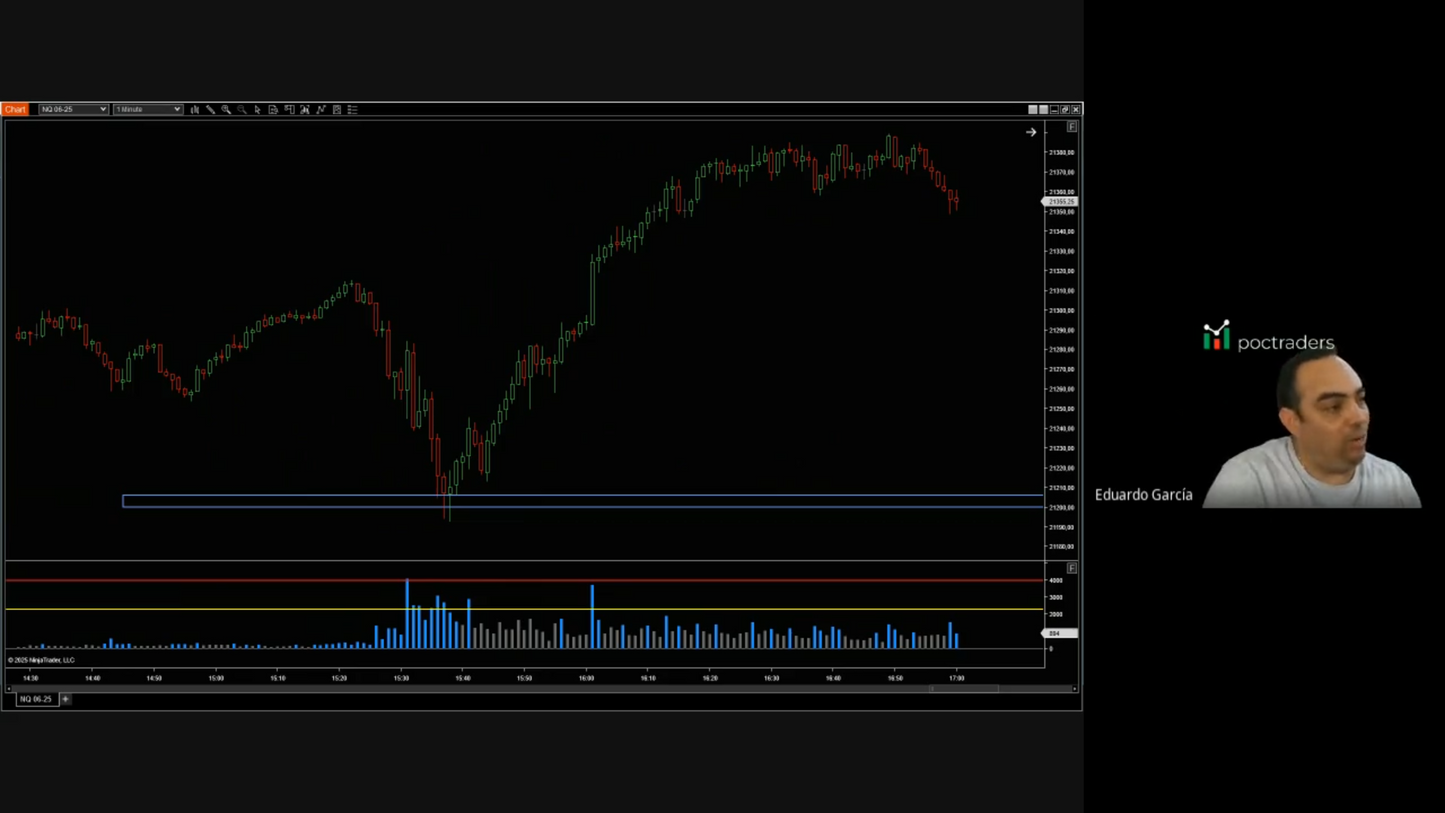Toggle the F button on the volume panel
1445x813 pixels.
[x=1071, y=567]
